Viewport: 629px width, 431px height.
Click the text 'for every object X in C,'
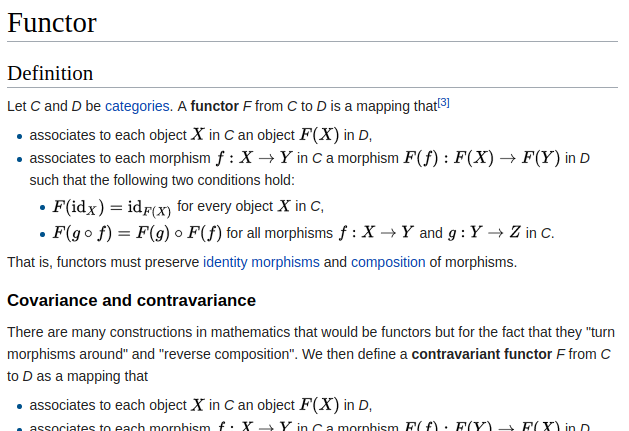[x=250, y=206]
